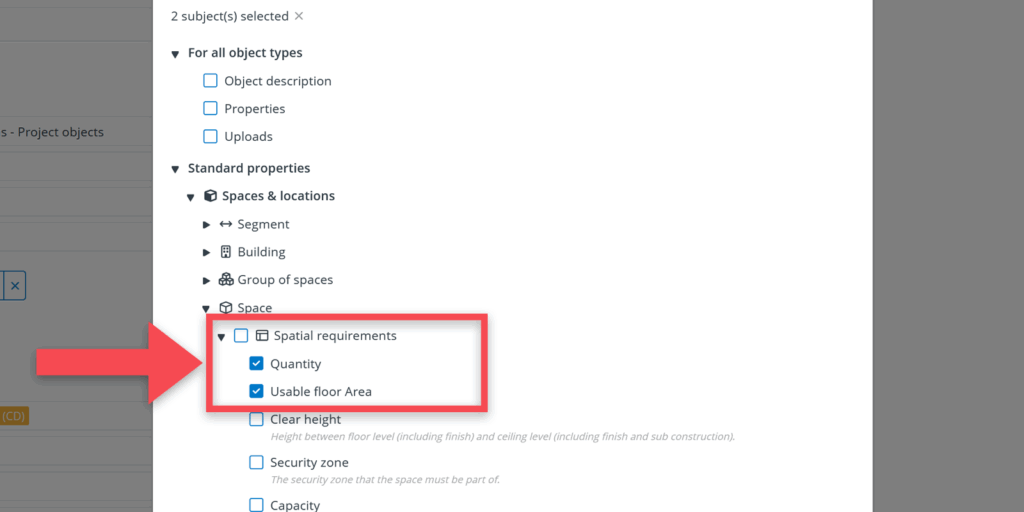This screenshot has height=512, width=1024.
Task: Uncheck the Quantity checkbox
Action: coord(257,364)
